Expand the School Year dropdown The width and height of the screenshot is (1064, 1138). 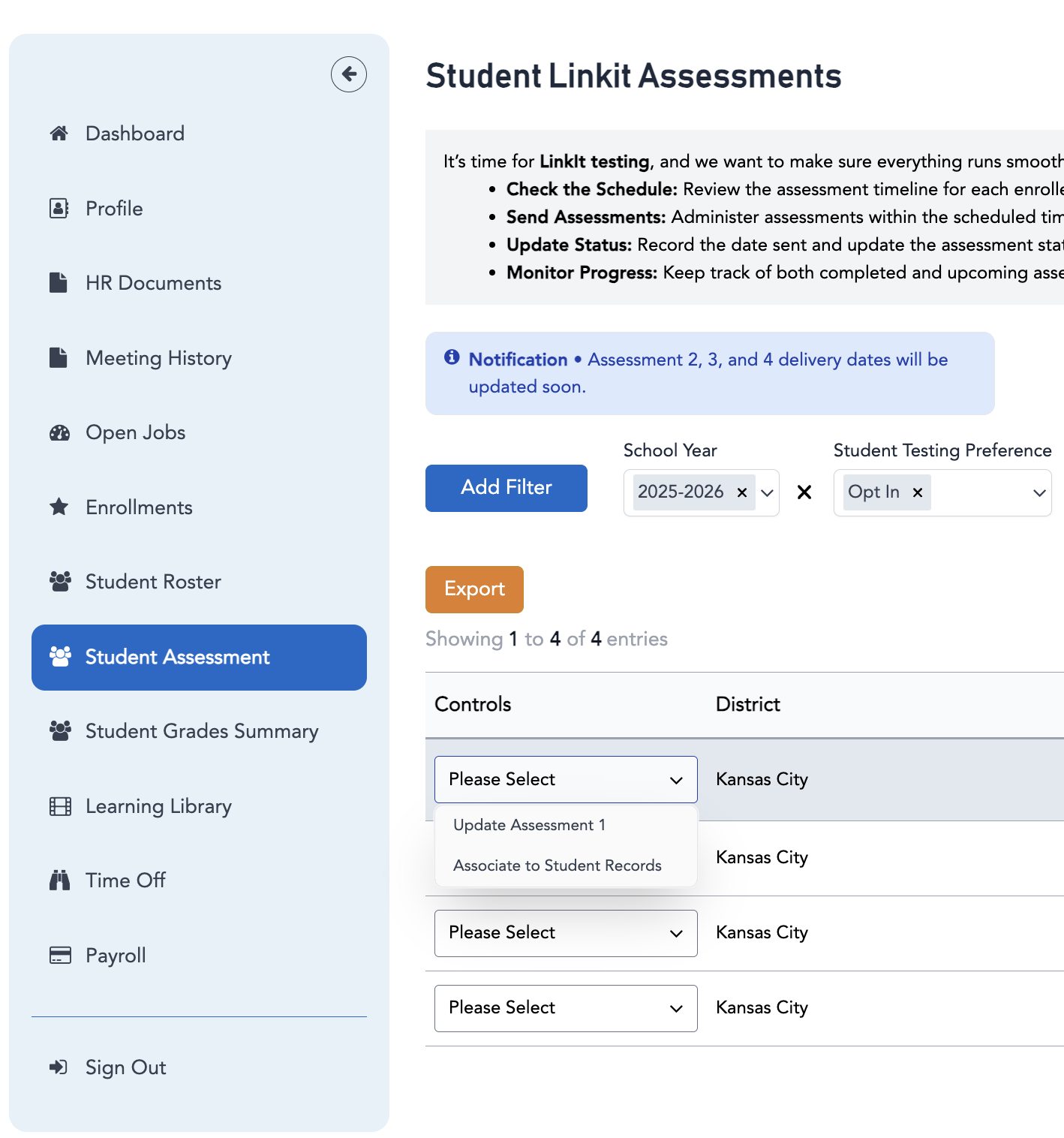click(767, 493)
